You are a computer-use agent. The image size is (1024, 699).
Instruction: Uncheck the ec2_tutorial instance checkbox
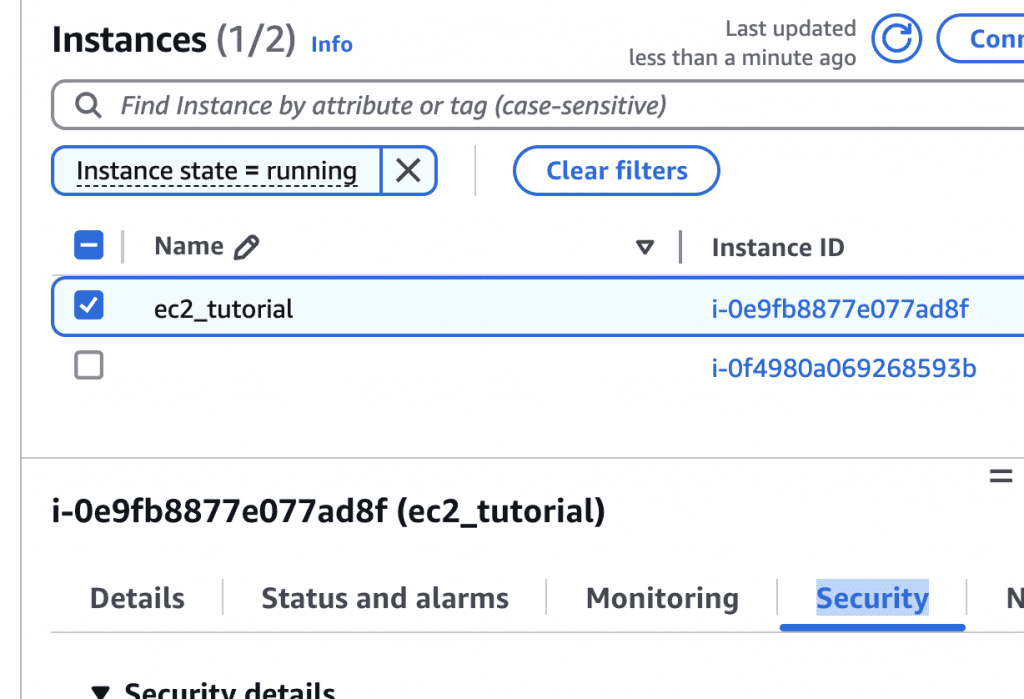(89, 305)
